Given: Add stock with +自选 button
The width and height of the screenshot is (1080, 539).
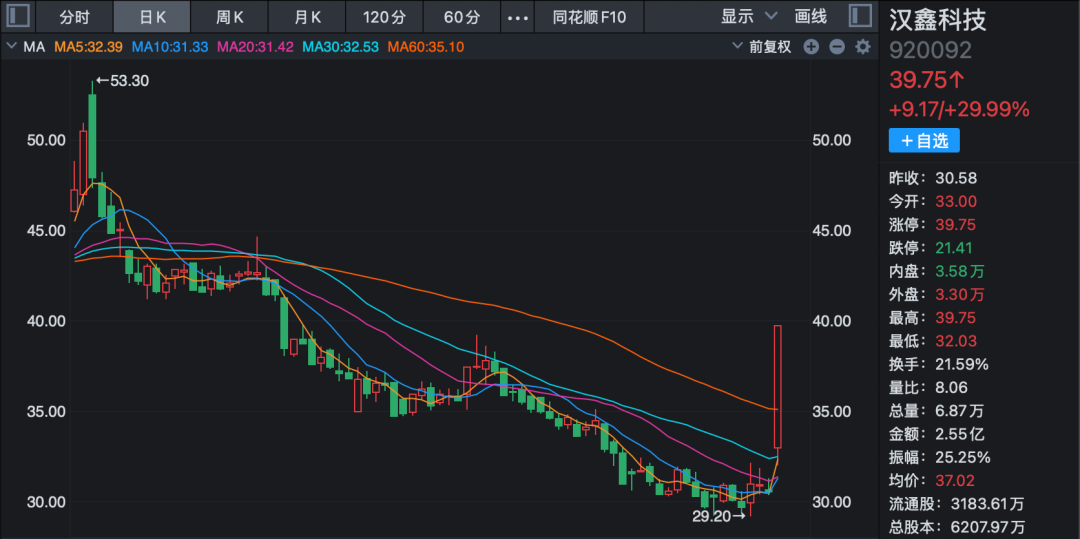Looking at the screenshot, I should point(923,141).
